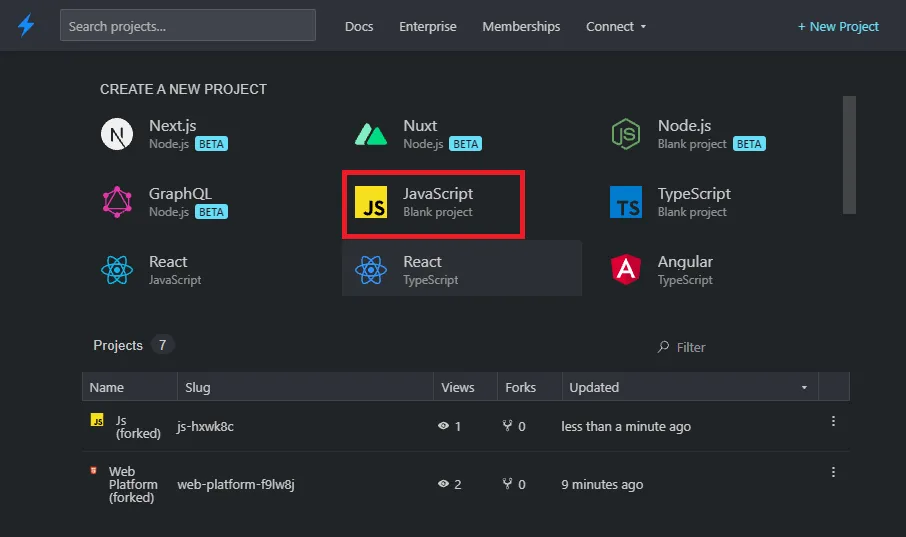Click the slug web-platform-f9lw8j
This screenshot has width=906, height=537.
tap(236, 484)
